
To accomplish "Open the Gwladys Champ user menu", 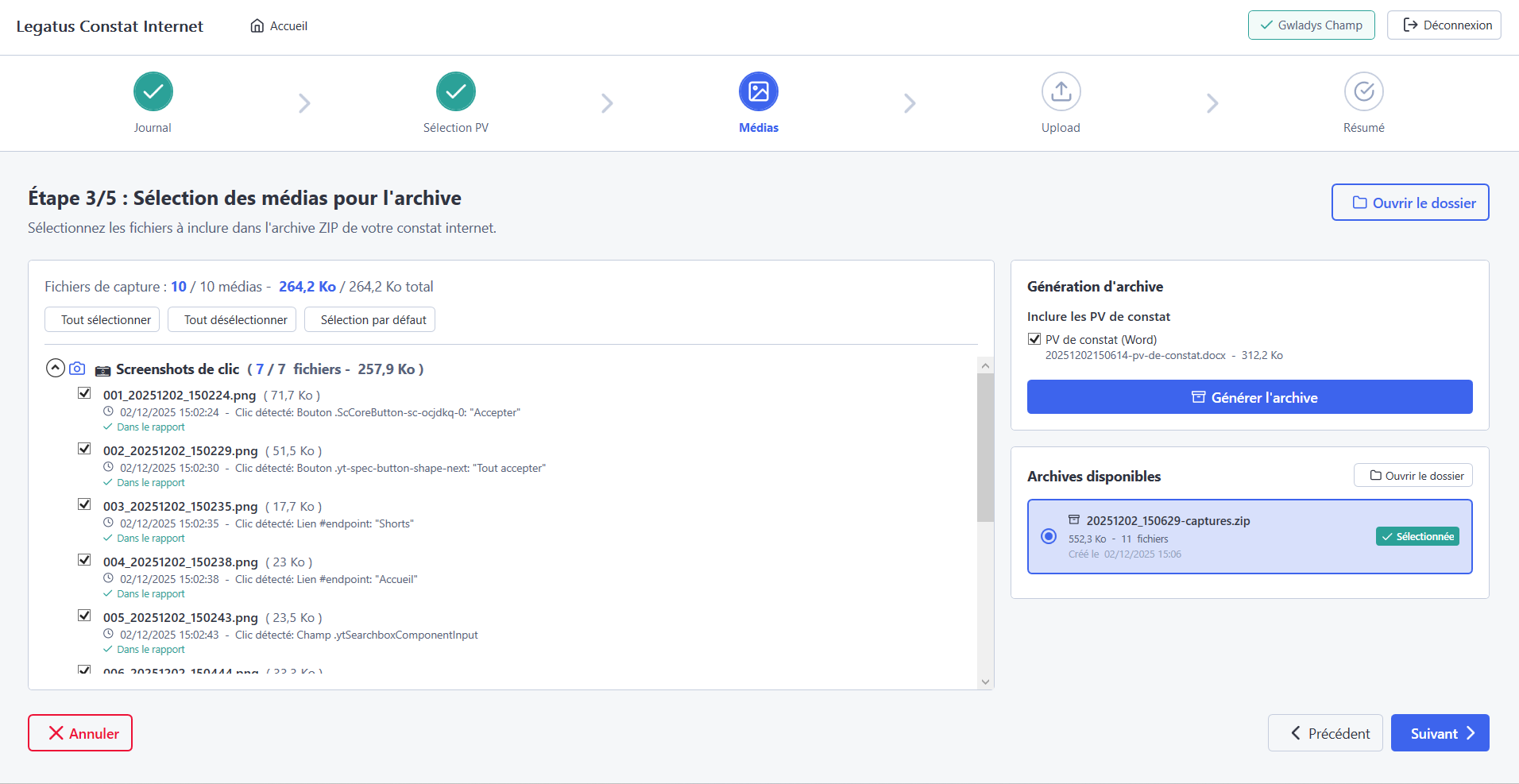I will 1311,25.
